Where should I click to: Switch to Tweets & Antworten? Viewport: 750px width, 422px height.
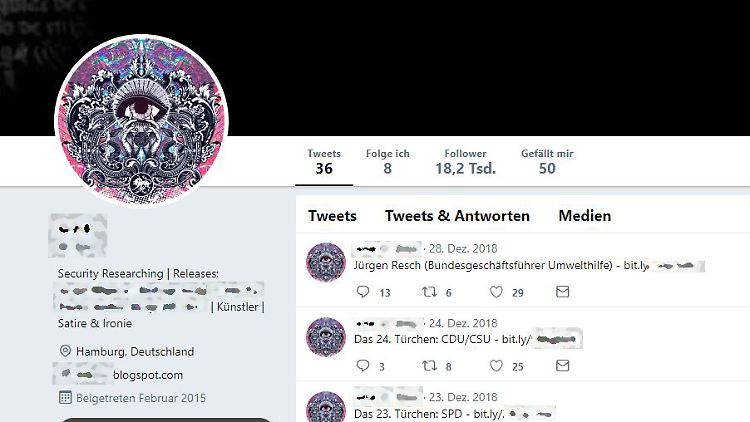pyautogui.click(x=457, y=216)
